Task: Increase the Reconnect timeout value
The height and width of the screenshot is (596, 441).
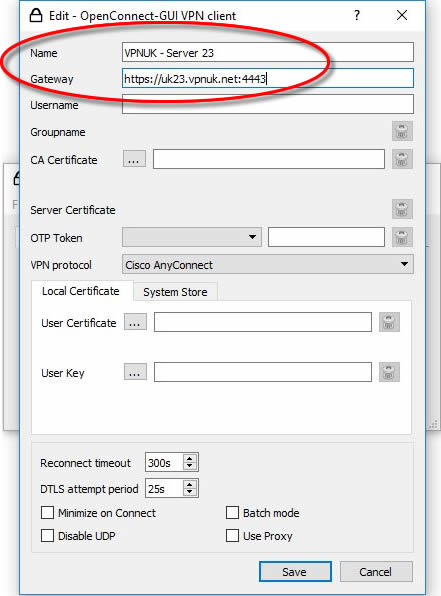Action: (x=190, y=458)
